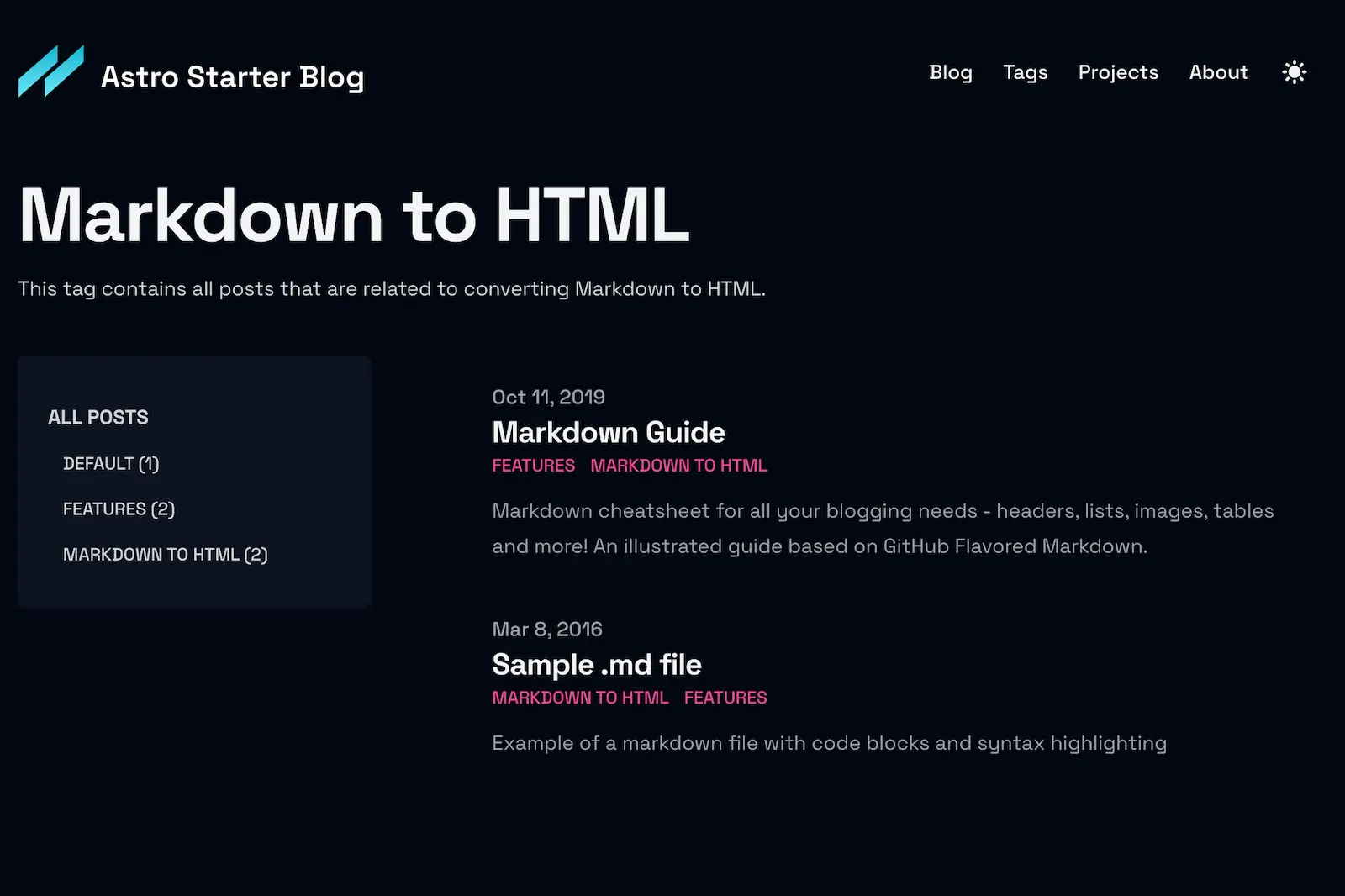Filter by DEFAULT (1) tag

click(111, 463)
